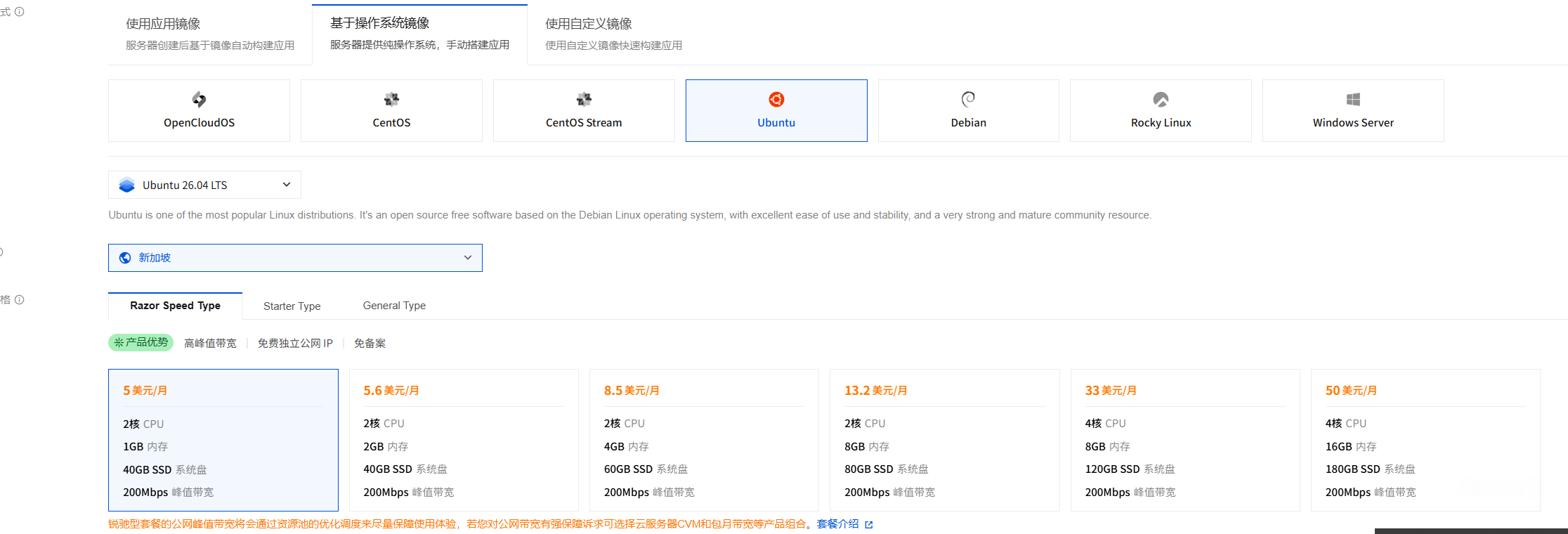Click the Rocky Linux logo icon
1568x534 pixels.
1161,99
